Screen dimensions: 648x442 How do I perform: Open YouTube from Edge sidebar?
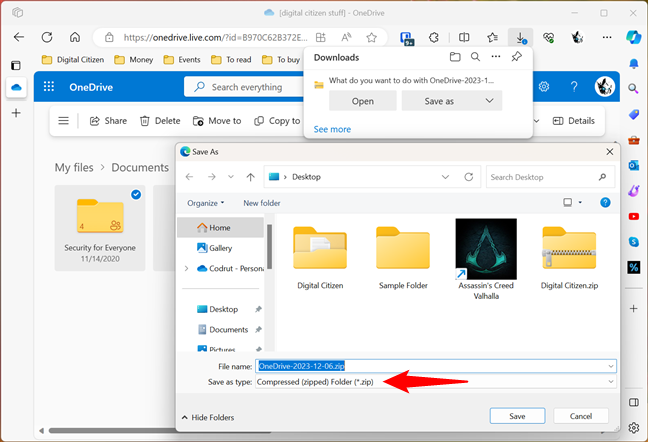[x=634, y=216]
